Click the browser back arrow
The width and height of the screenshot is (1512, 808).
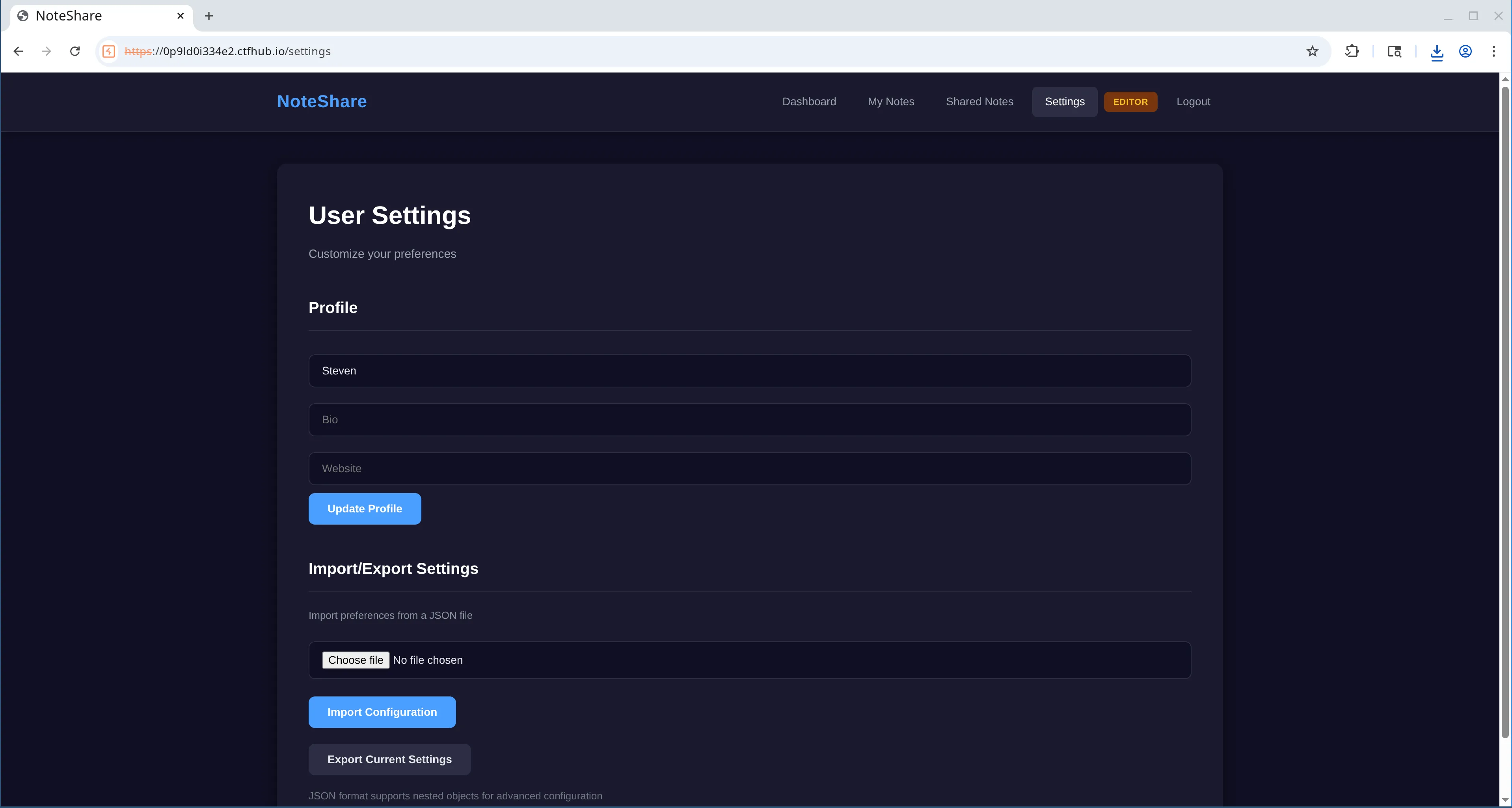point(18,51)
